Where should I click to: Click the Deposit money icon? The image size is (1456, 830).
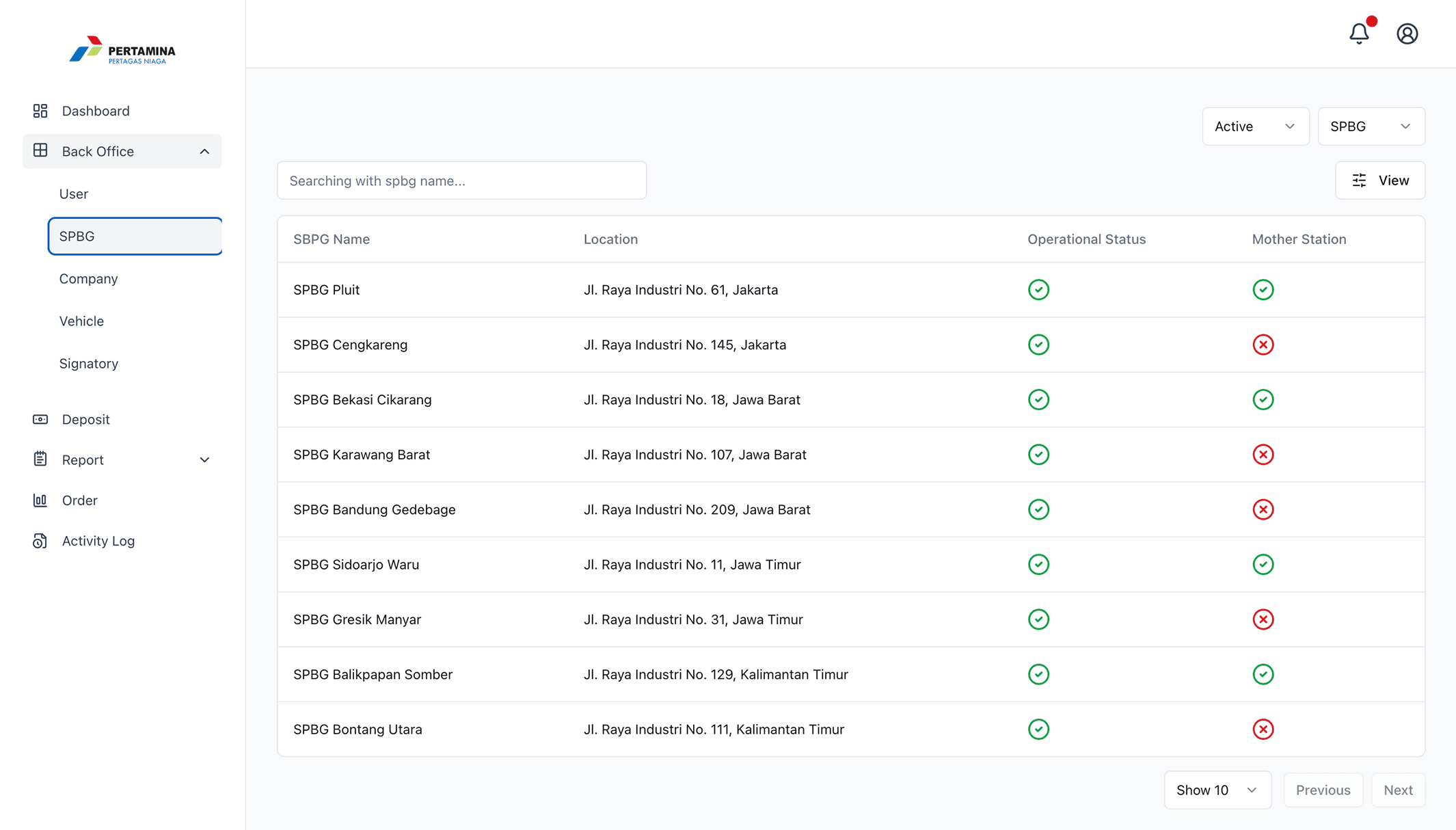40,419
